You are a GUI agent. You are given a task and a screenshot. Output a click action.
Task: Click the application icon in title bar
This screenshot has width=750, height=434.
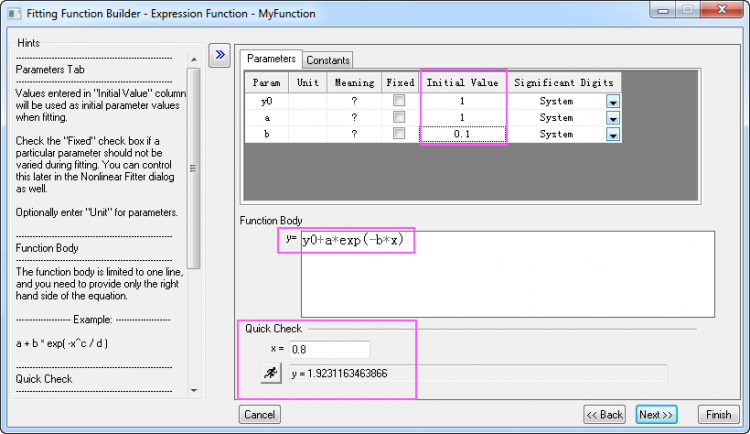click(14, 13)
